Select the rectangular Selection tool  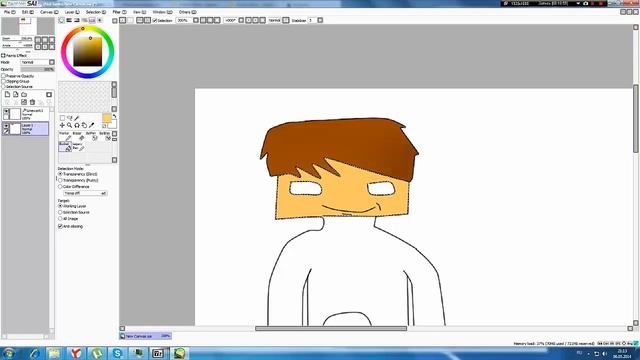click(x=62, y=118)
